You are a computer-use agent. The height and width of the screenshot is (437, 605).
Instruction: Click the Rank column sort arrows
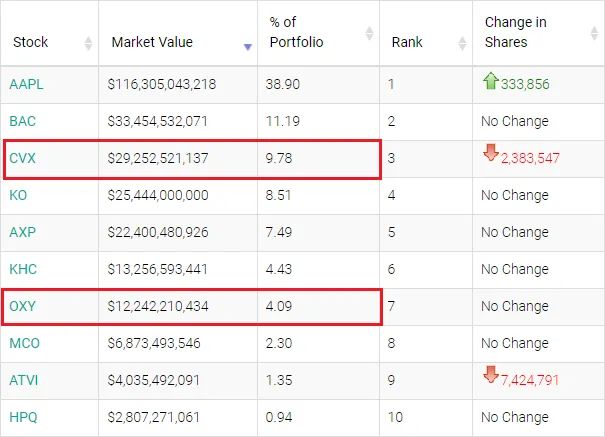point(462,43)
